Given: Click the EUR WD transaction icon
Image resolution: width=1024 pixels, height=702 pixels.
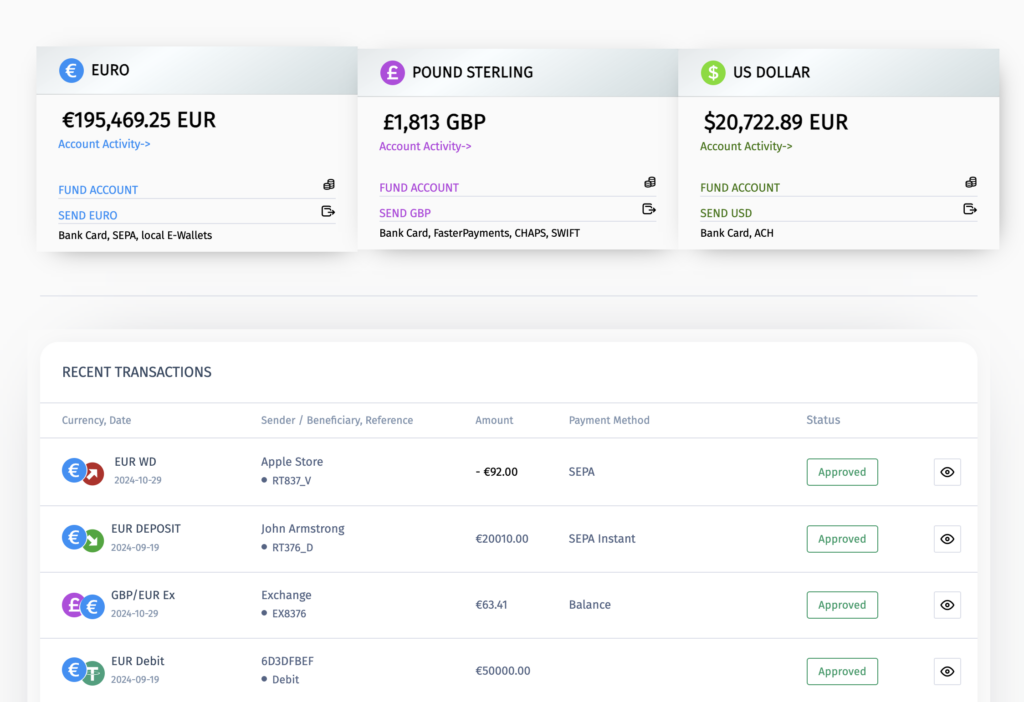Looking at the screenshot, I should click(83, 471).
